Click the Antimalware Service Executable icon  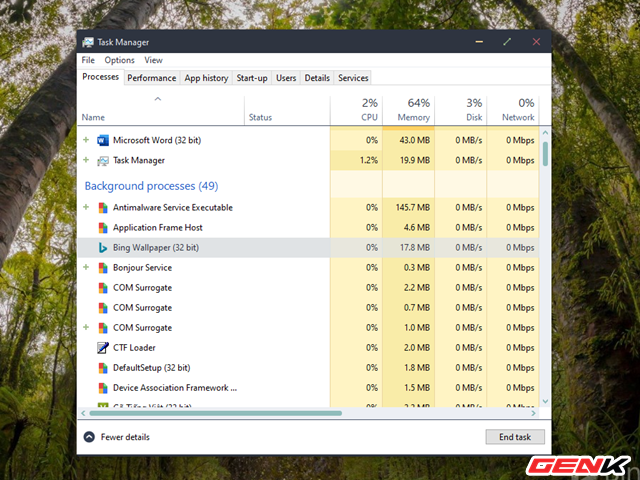(x=103, y=208)
